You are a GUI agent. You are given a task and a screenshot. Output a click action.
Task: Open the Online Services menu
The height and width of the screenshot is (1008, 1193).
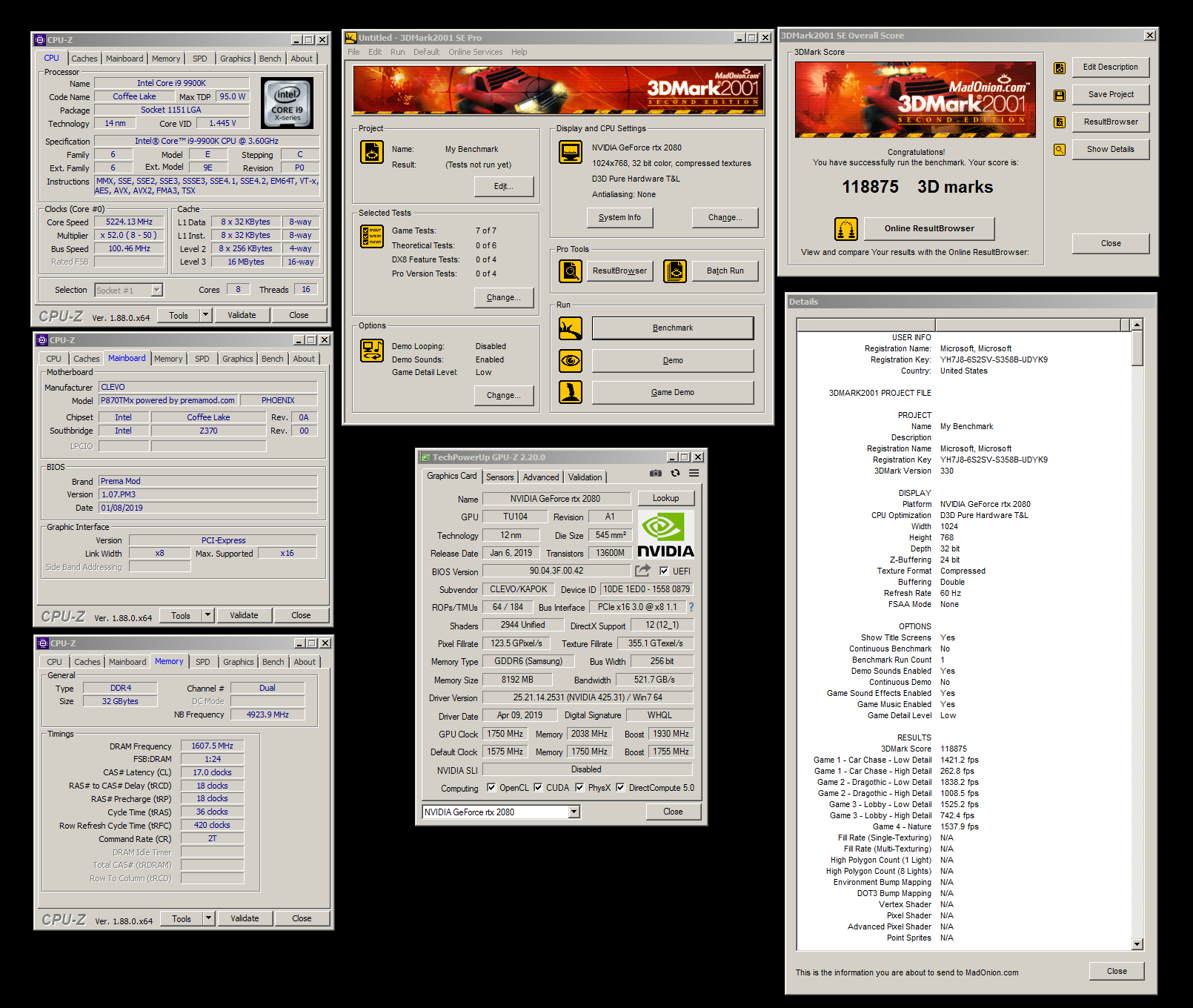click(475, 52)
